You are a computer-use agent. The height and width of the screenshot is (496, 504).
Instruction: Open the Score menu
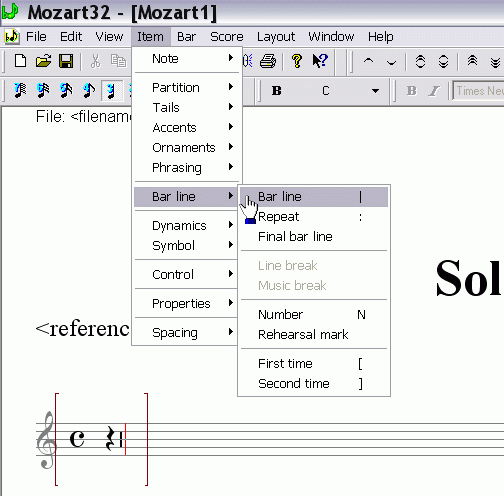227,36
